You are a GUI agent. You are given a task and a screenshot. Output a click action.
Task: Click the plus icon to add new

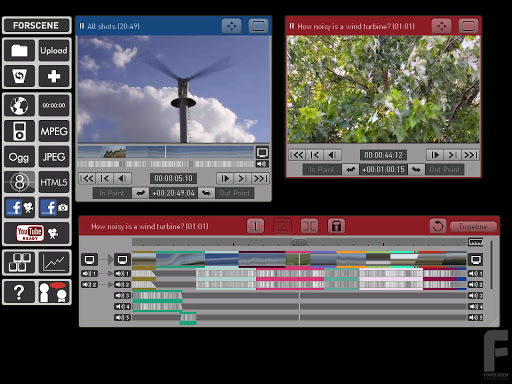click(x=54, y=76)
